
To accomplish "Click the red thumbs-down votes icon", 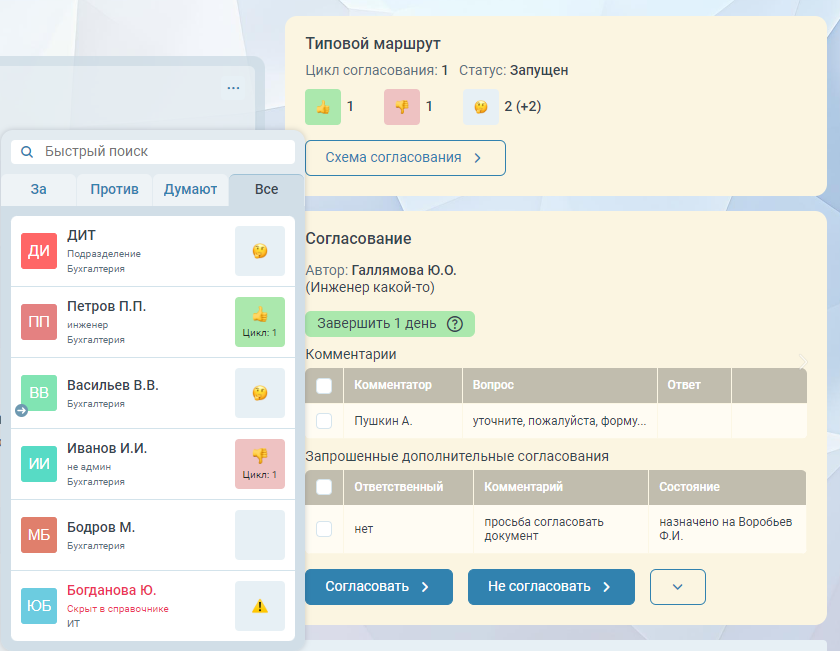I will 402,107.
